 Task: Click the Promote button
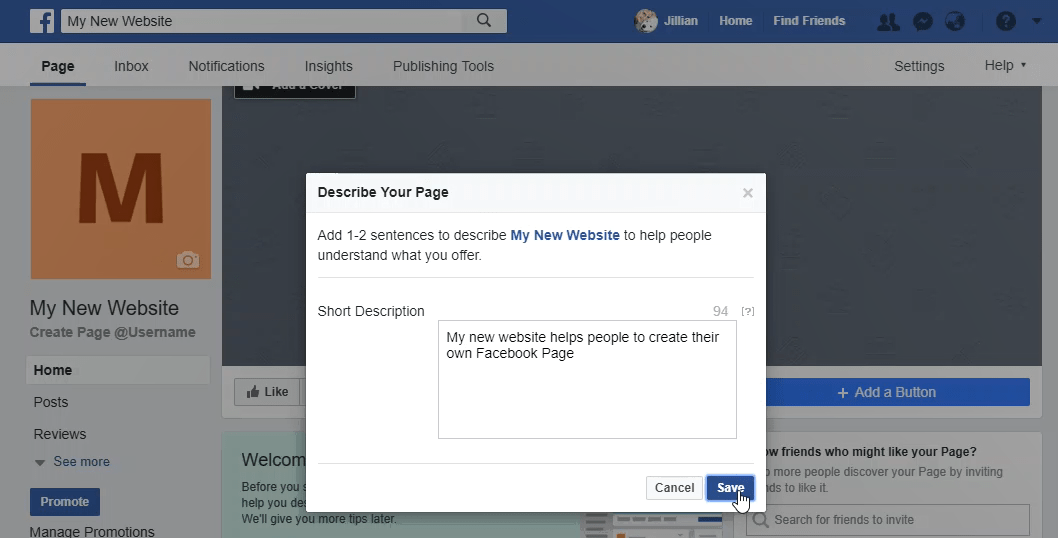pyautogui.click(x=65, y=502)
